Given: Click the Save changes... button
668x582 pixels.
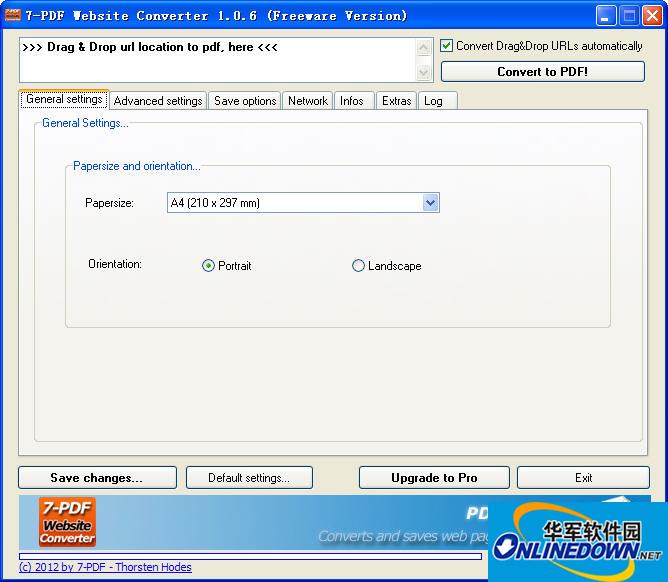Looking at the screenshot, I should [97, 478].
